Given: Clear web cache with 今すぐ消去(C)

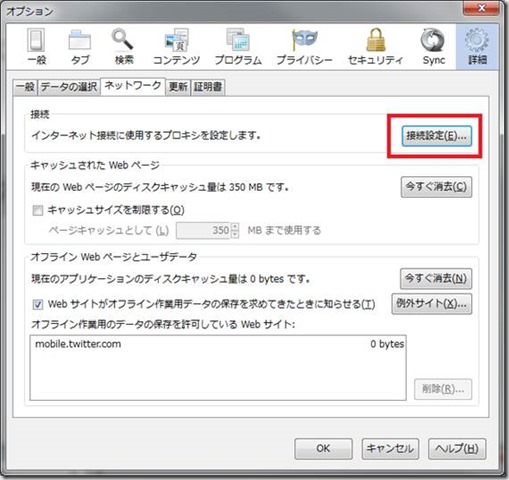Looking at the screenshot, I should (436, 187).
